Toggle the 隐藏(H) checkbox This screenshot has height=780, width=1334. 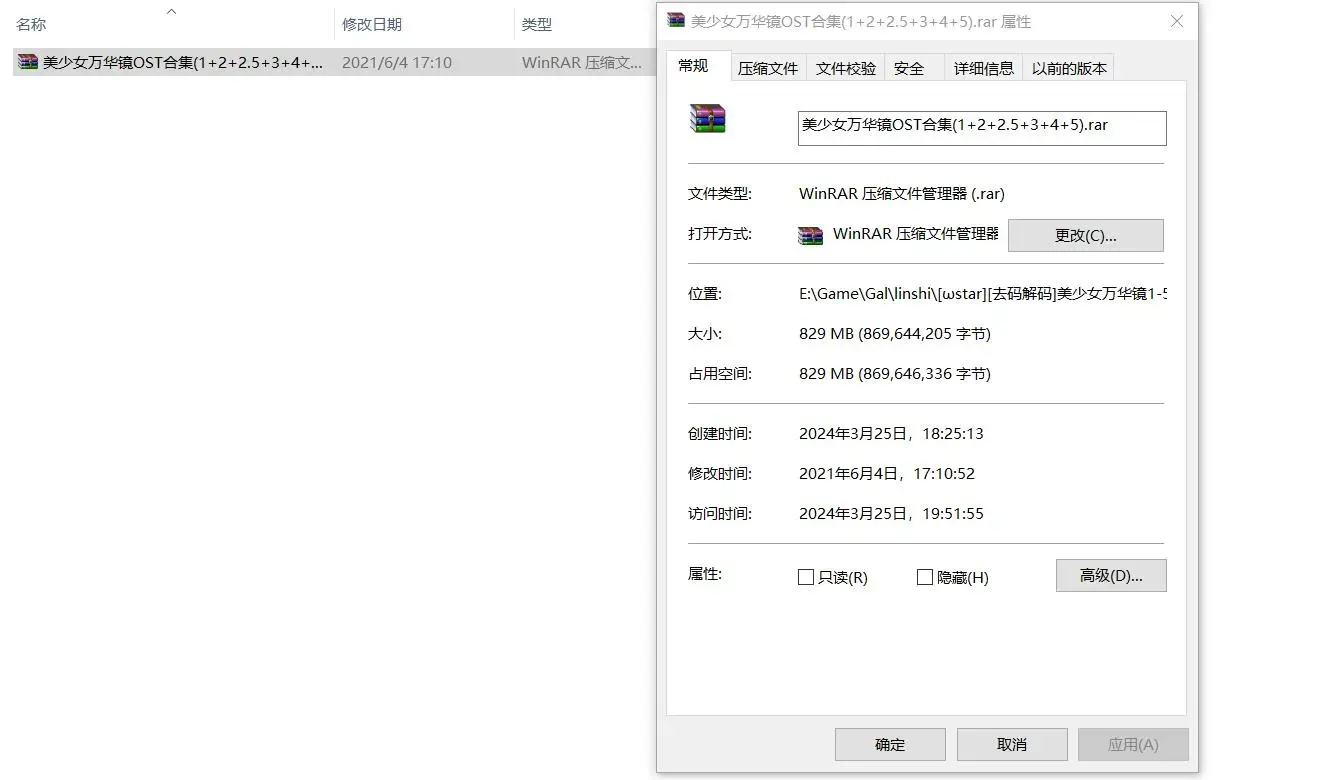(x=925, y=577)
